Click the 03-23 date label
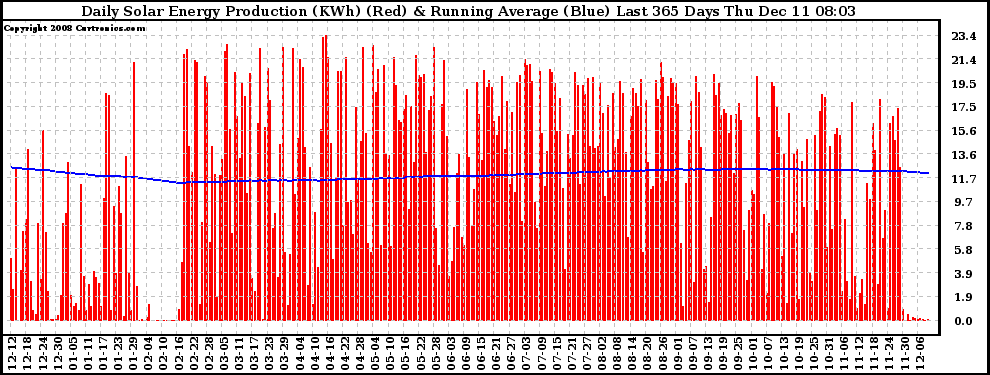The image size is (990, 375). click(x=270, y=353)
